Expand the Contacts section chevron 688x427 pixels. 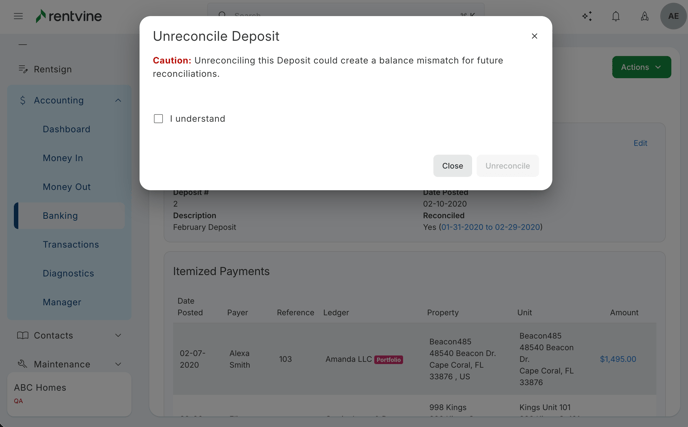118,335
